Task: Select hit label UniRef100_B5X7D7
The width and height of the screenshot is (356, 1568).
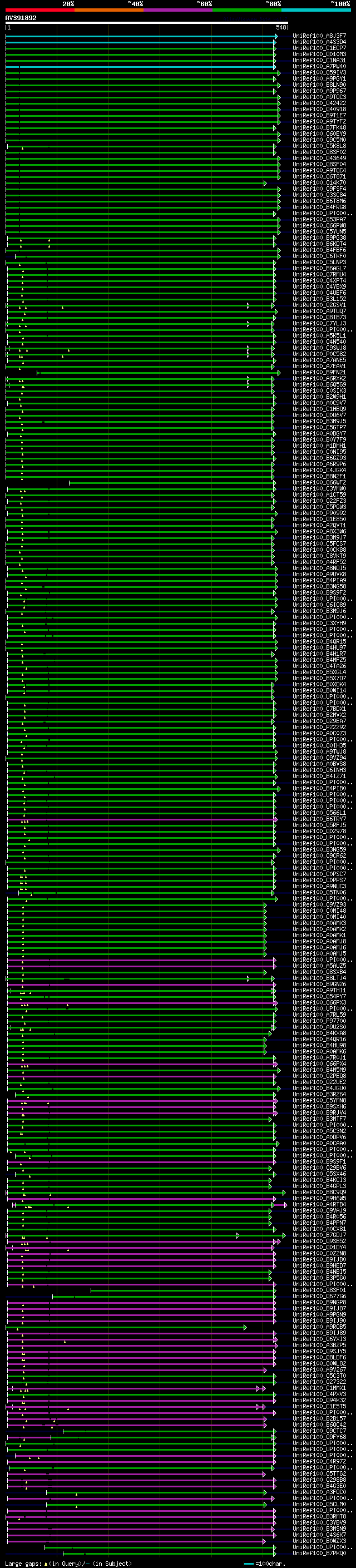Action: (x=319, y=678)
